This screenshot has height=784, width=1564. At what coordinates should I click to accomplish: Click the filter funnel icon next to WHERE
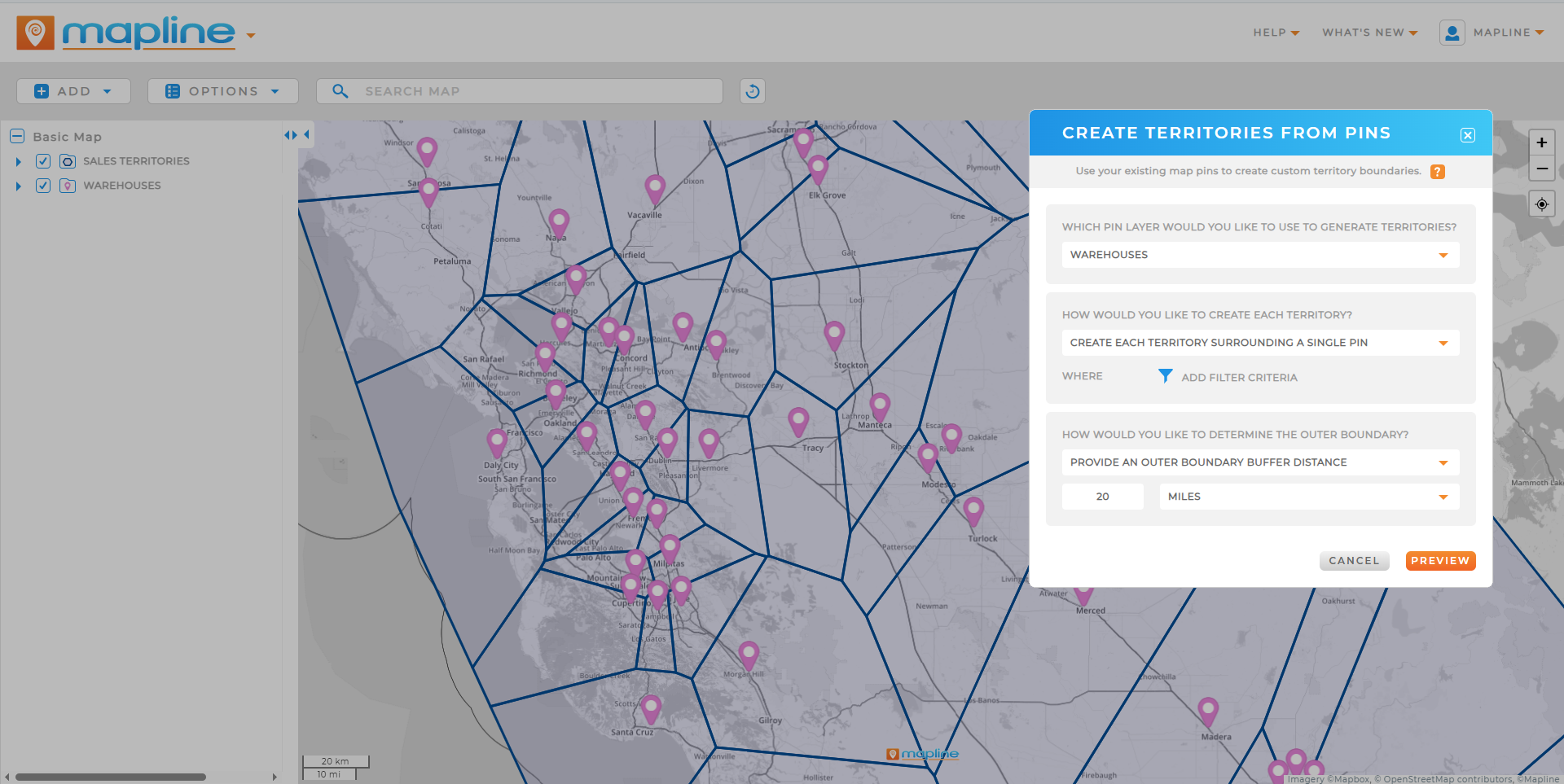pyautogui.click(x=1165, y=376)
